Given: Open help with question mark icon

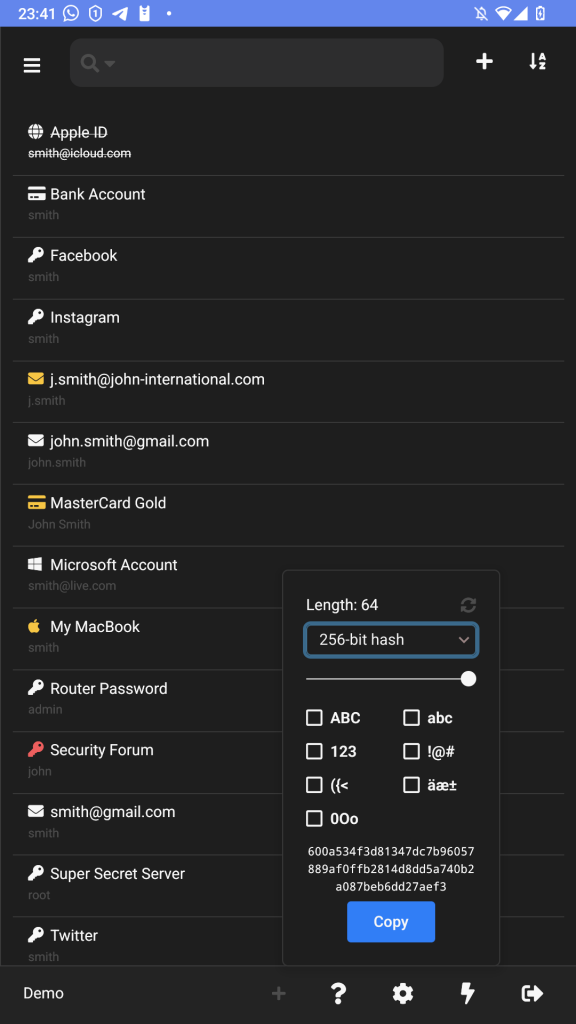Looking at the screenshot, I should pos(338,993).
